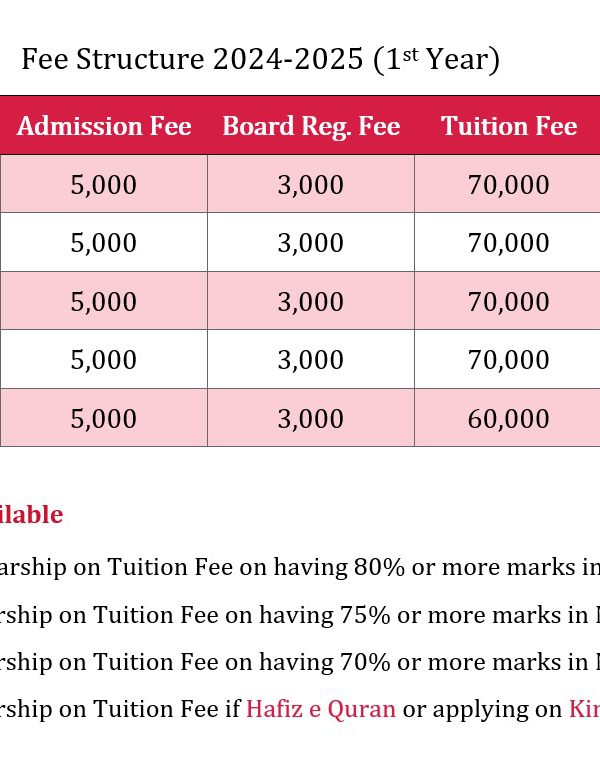Select the Admission Fee column header

pyautogui.click(x=104, y=126)
